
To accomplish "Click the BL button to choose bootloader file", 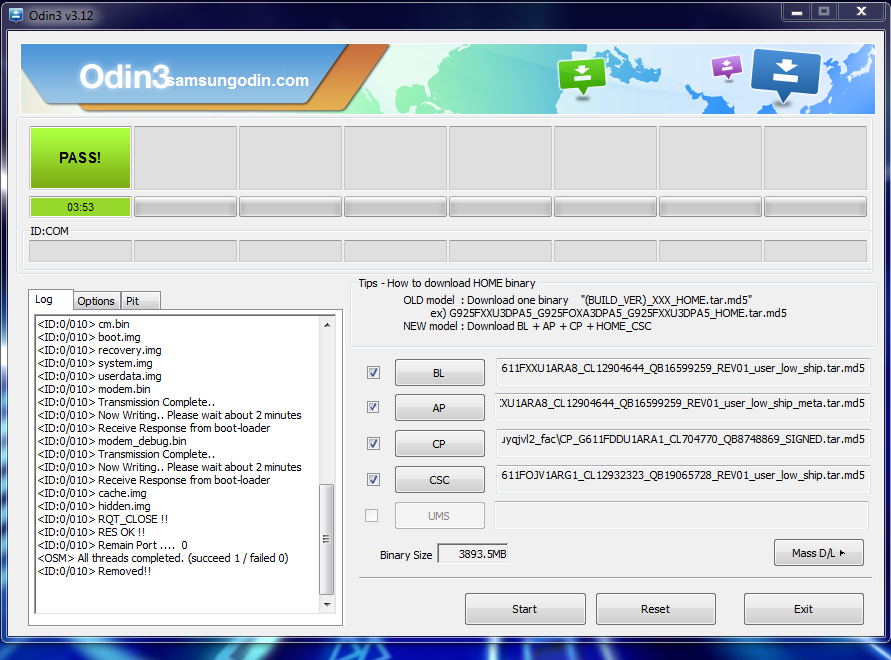I will click(440, 373).
